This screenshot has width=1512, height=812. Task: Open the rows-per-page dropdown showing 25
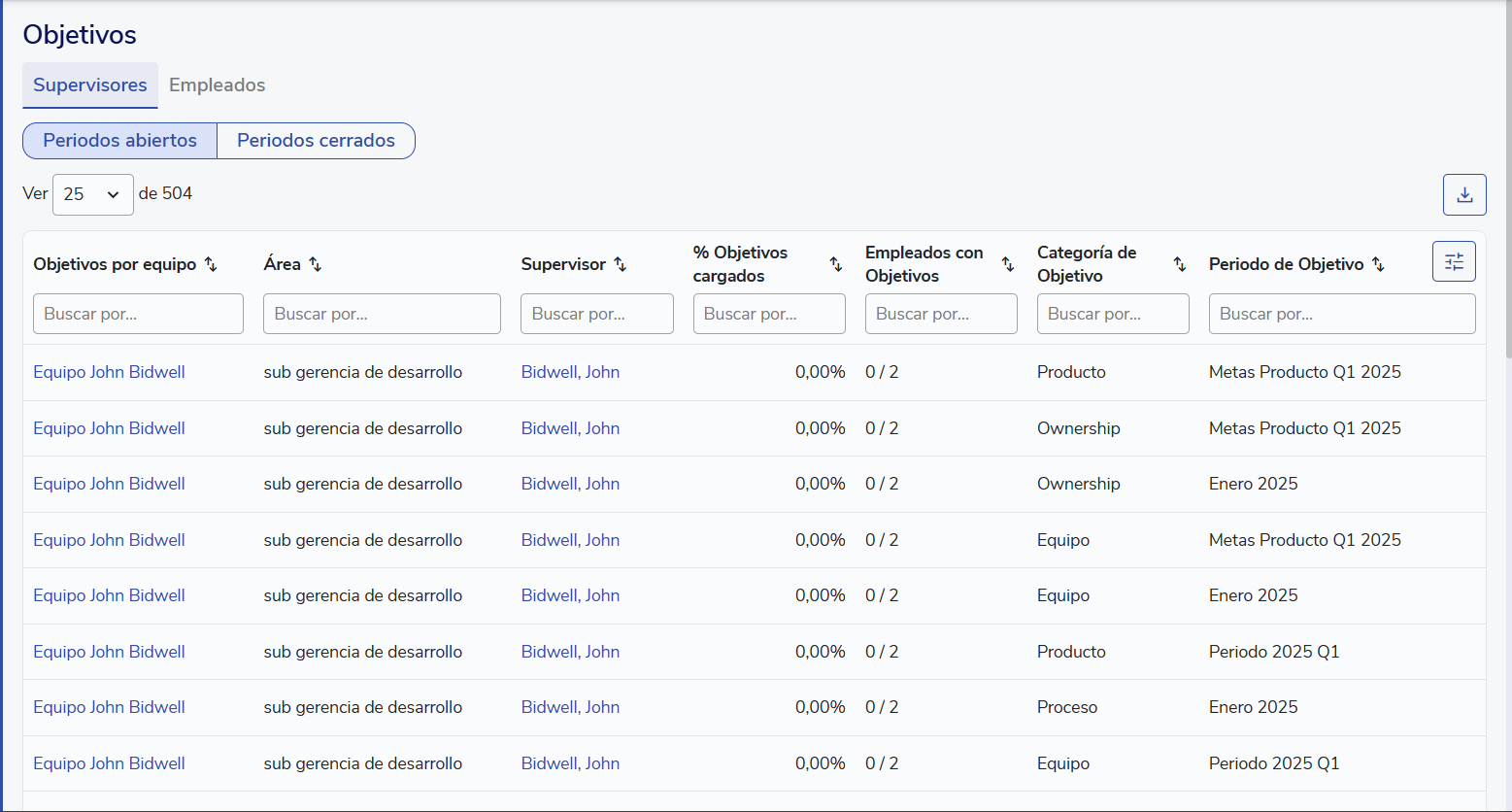93,194
